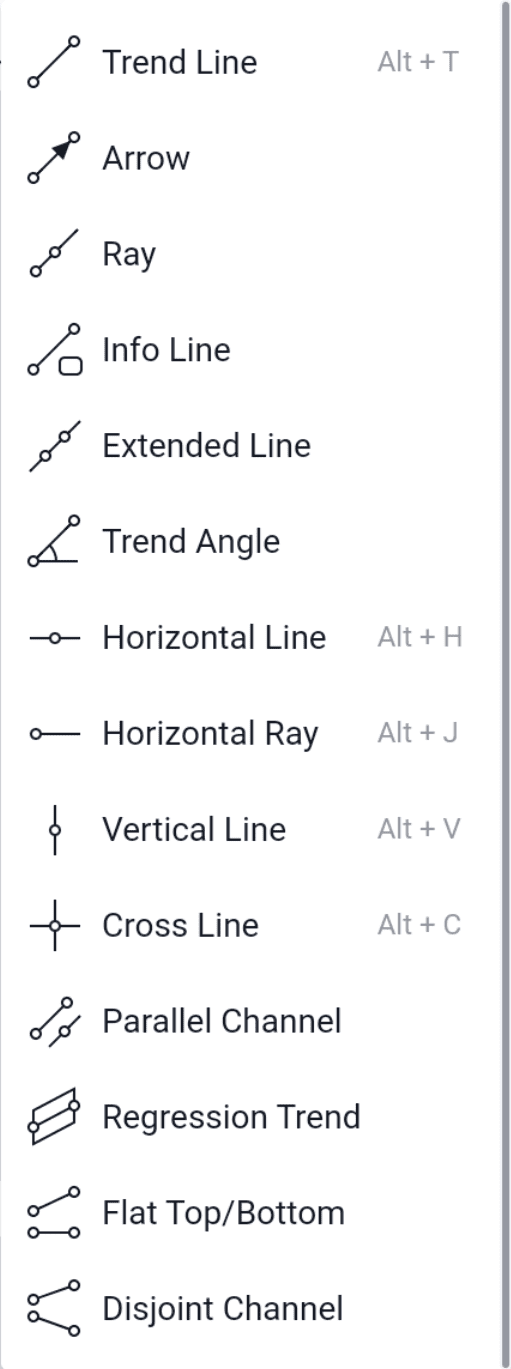Activate the Extended Line icon

point(54,446)
